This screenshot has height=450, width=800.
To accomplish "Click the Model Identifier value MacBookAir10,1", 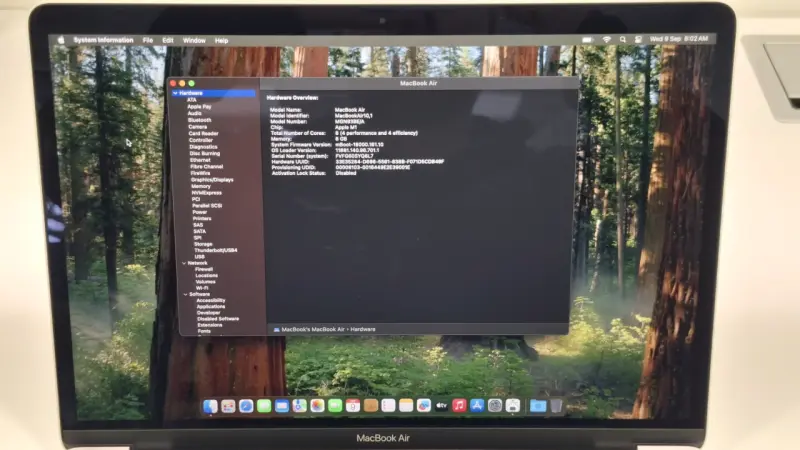I will pos(354,116).
